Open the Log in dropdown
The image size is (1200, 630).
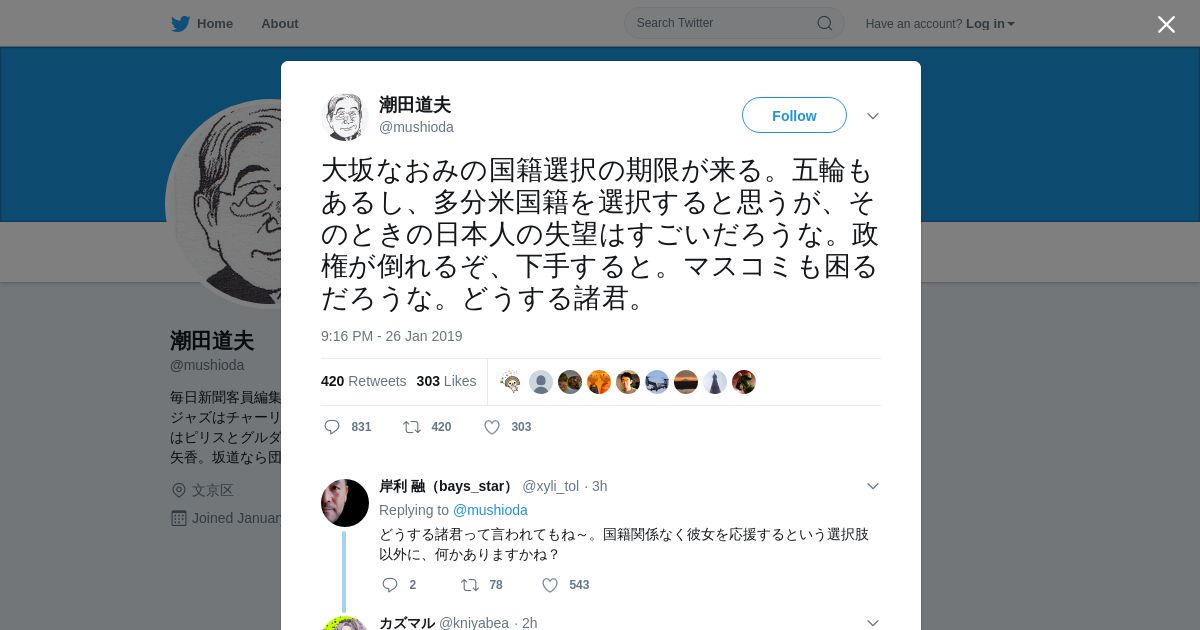[990, 23]
